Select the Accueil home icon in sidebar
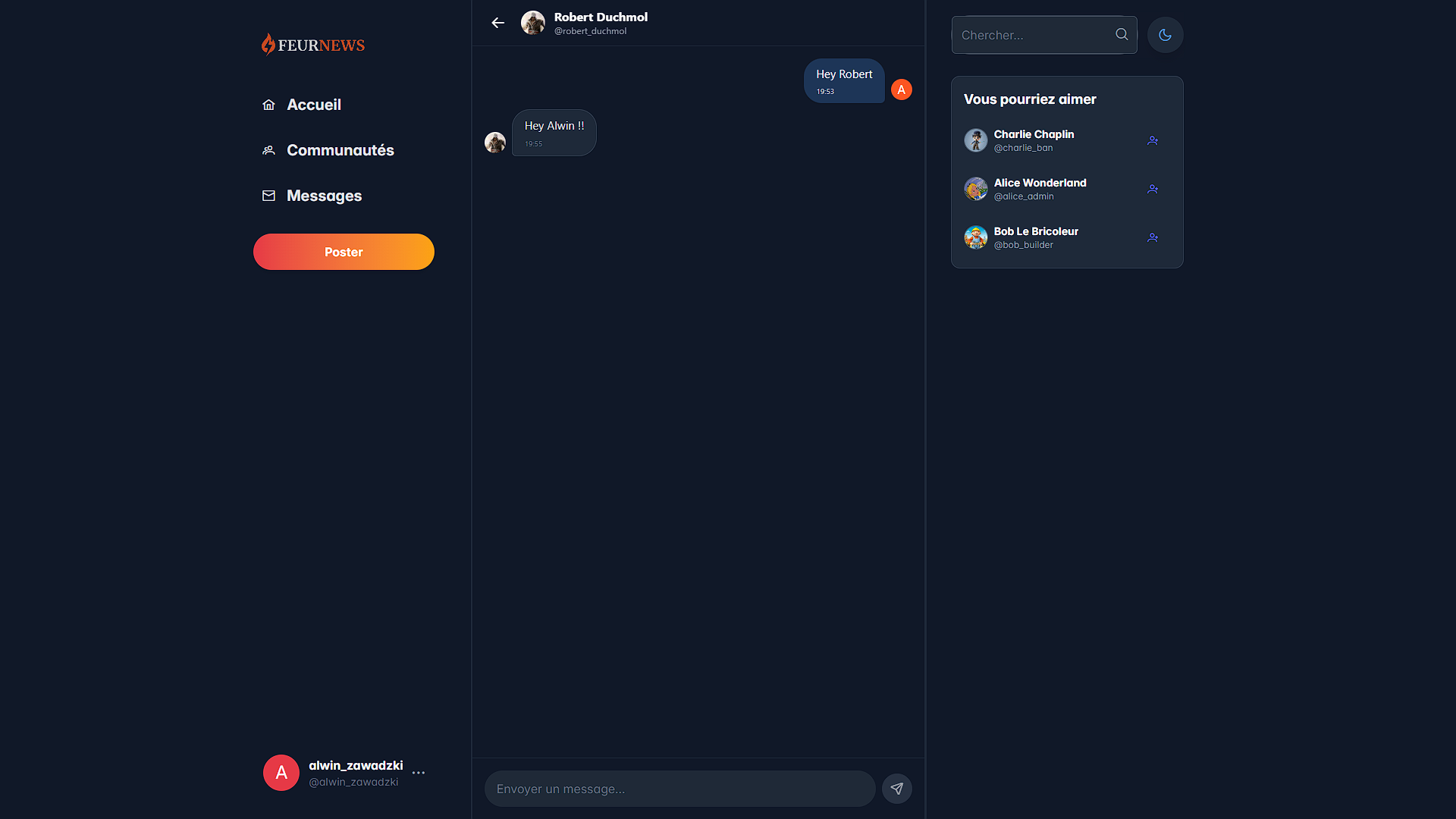The width and height of the screenshot is (1456, 819). tap(268, 105)
